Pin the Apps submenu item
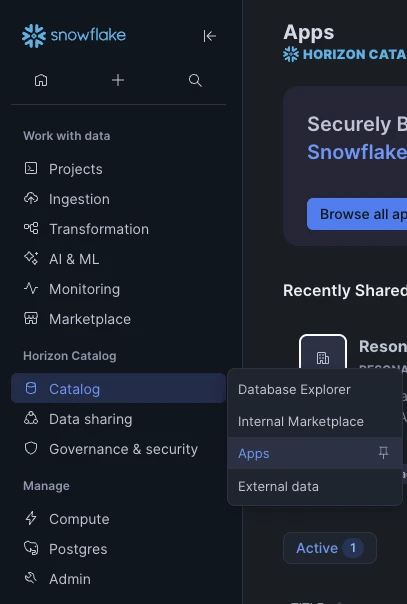 (x=384, y=453)
